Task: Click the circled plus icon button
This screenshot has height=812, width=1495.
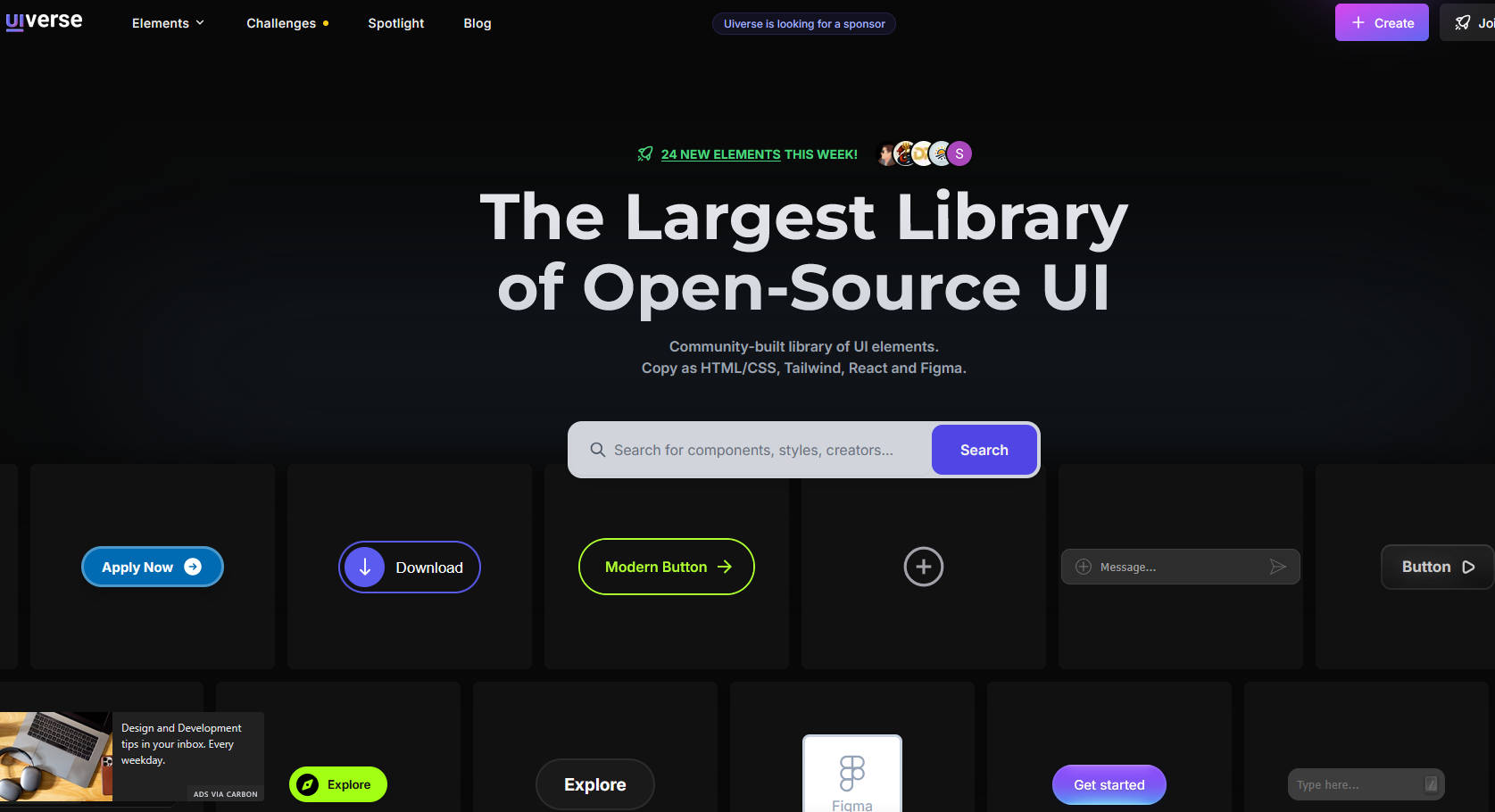Action: pyautogui.click(x=923, y=567)
